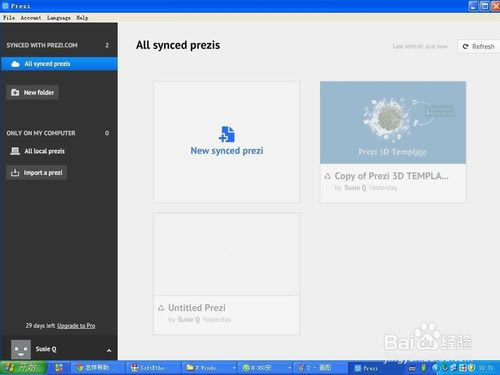Screen dimensions: 500x375
Task: Click the cloud icon beside All synced prezis
Action: pyautogui.click(x=15, y=64)
